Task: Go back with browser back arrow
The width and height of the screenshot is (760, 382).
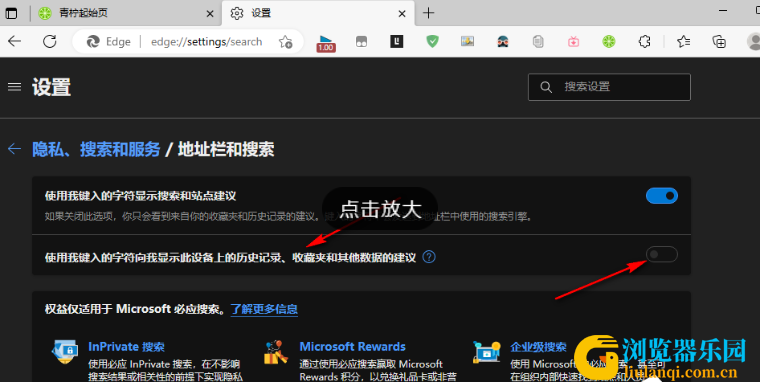Action: click(x=15, y=42)
